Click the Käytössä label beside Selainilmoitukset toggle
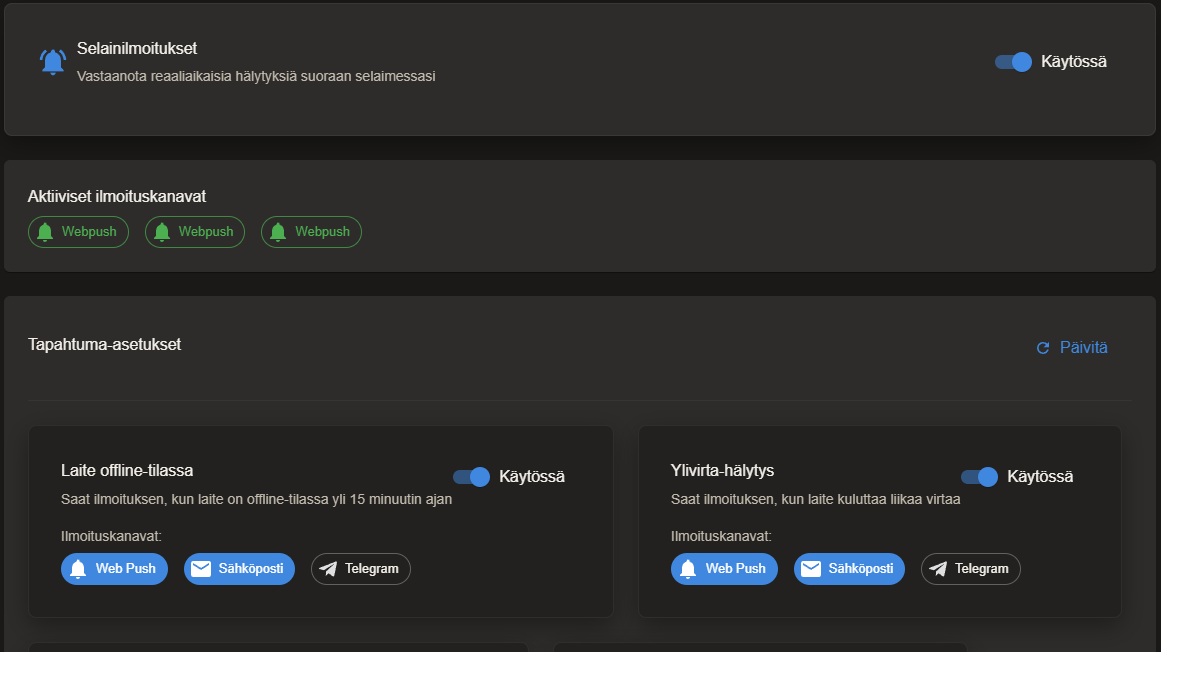 click(x=1073, y=62)
